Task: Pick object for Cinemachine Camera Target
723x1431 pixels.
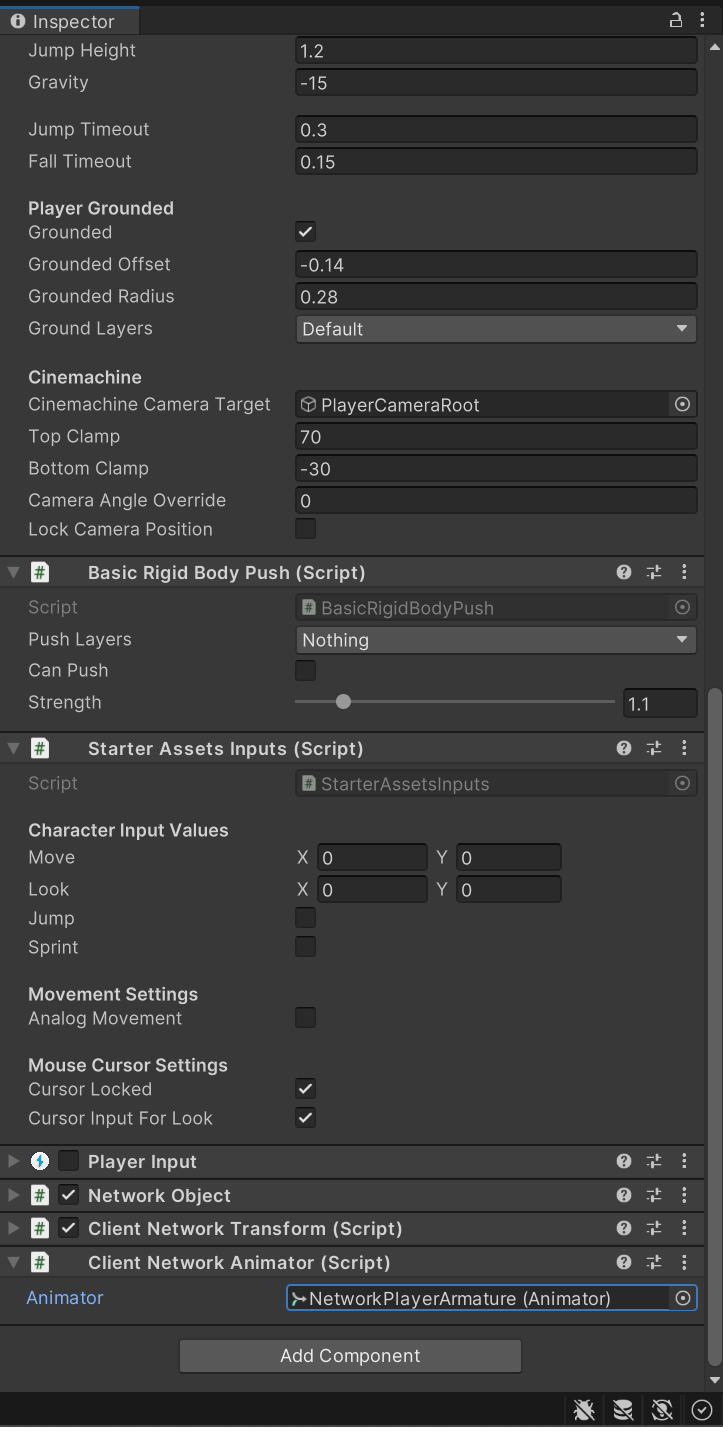Action: click(x=683, y=405)
